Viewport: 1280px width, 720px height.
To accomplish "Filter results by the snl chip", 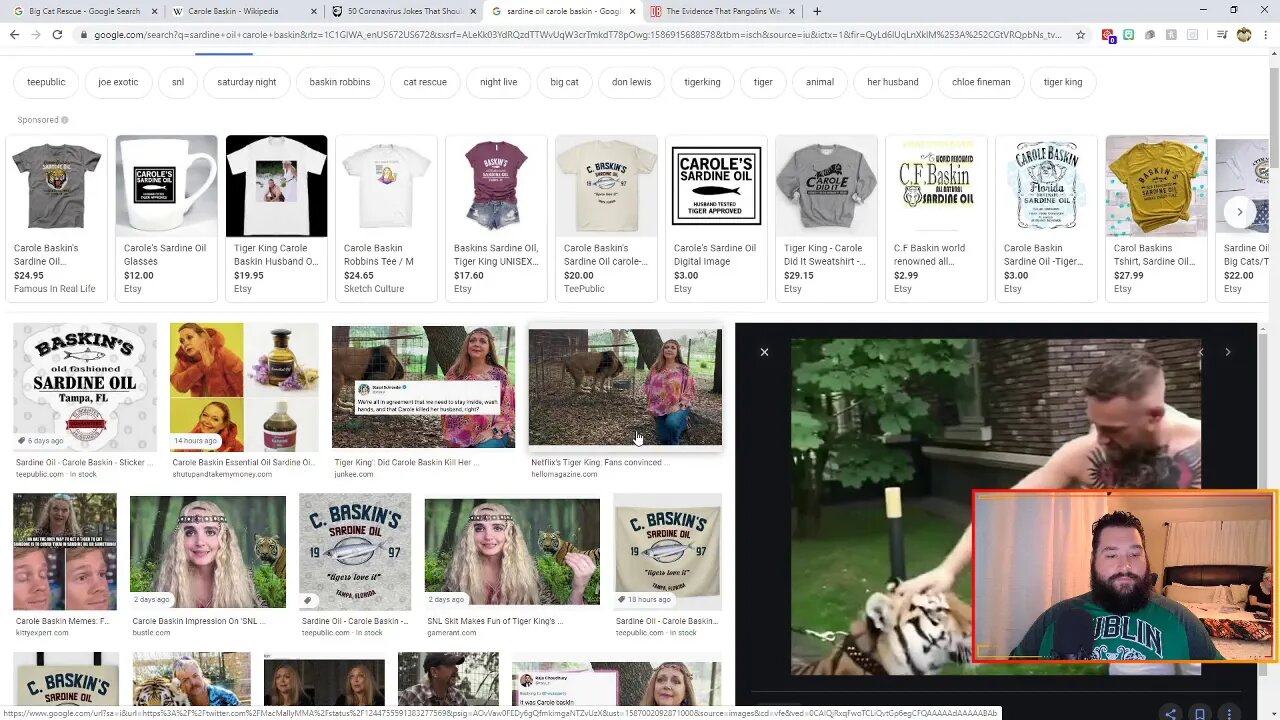I will click(x=177, y=82).
